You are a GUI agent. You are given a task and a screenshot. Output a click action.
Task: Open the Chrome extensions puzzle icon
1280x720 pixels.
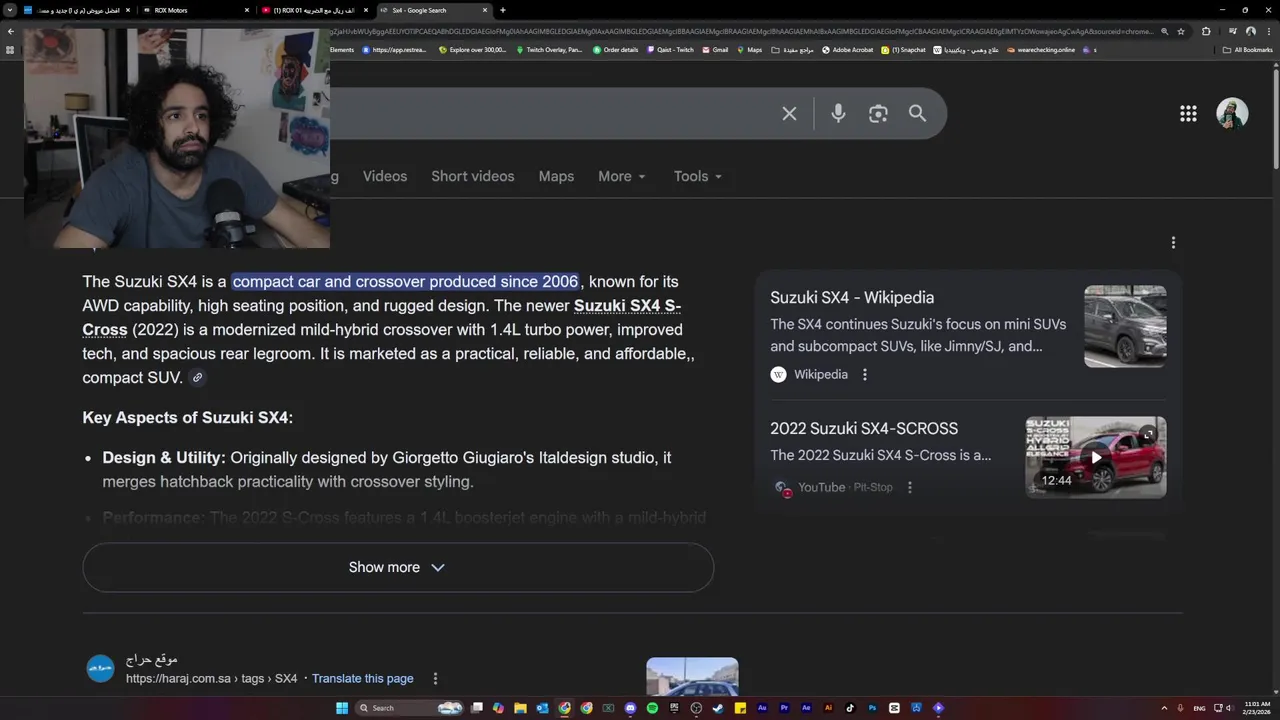(1206, 31)
